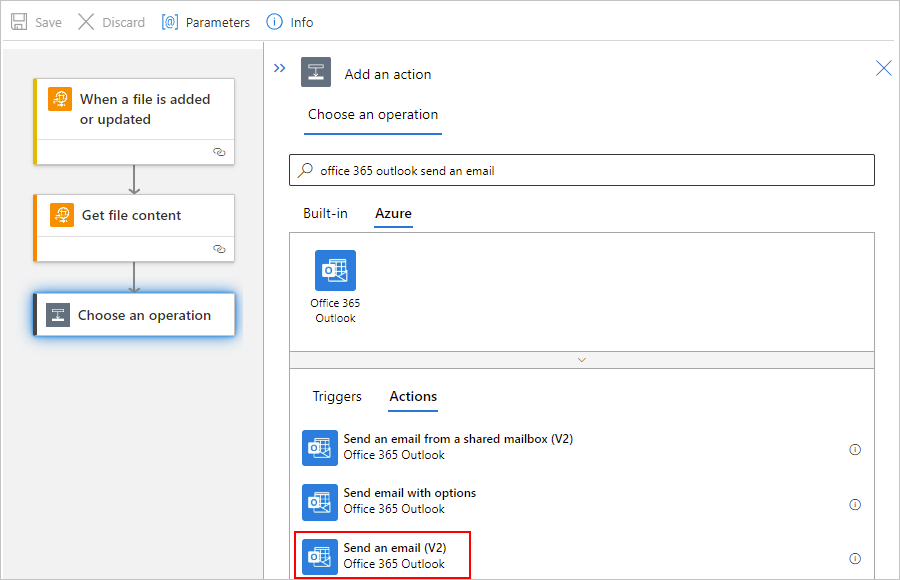Show info for Send email with options

pyautogui.click(x=855, y=505)
